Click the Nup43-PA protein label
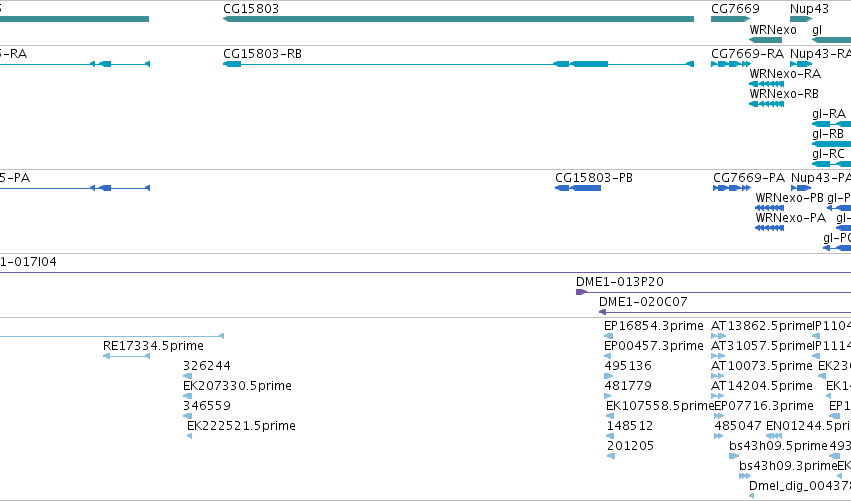 (x=821, y=178)
